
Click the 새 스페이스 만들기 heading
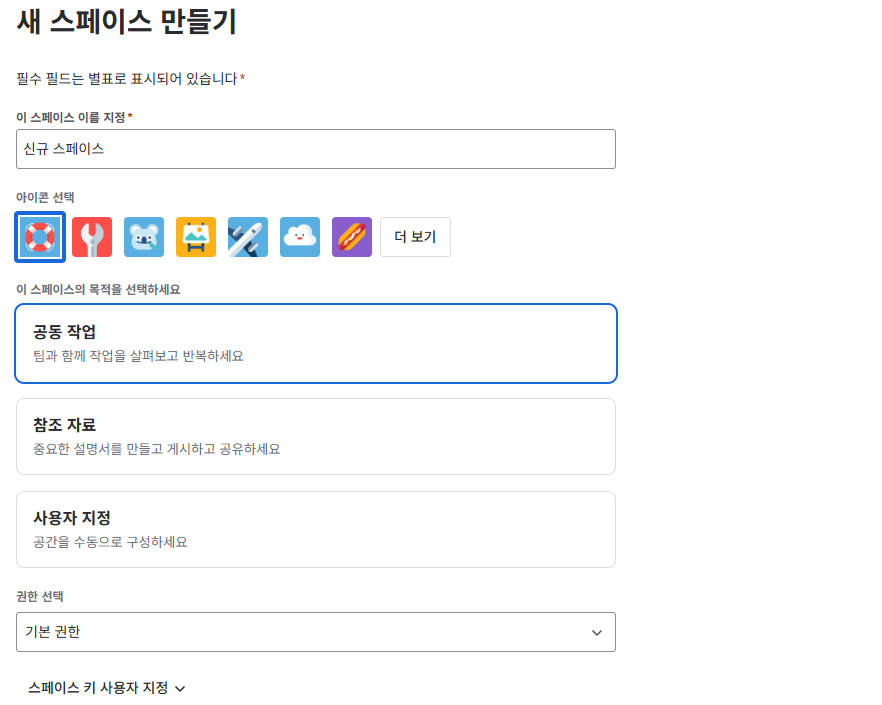[127, 21]
